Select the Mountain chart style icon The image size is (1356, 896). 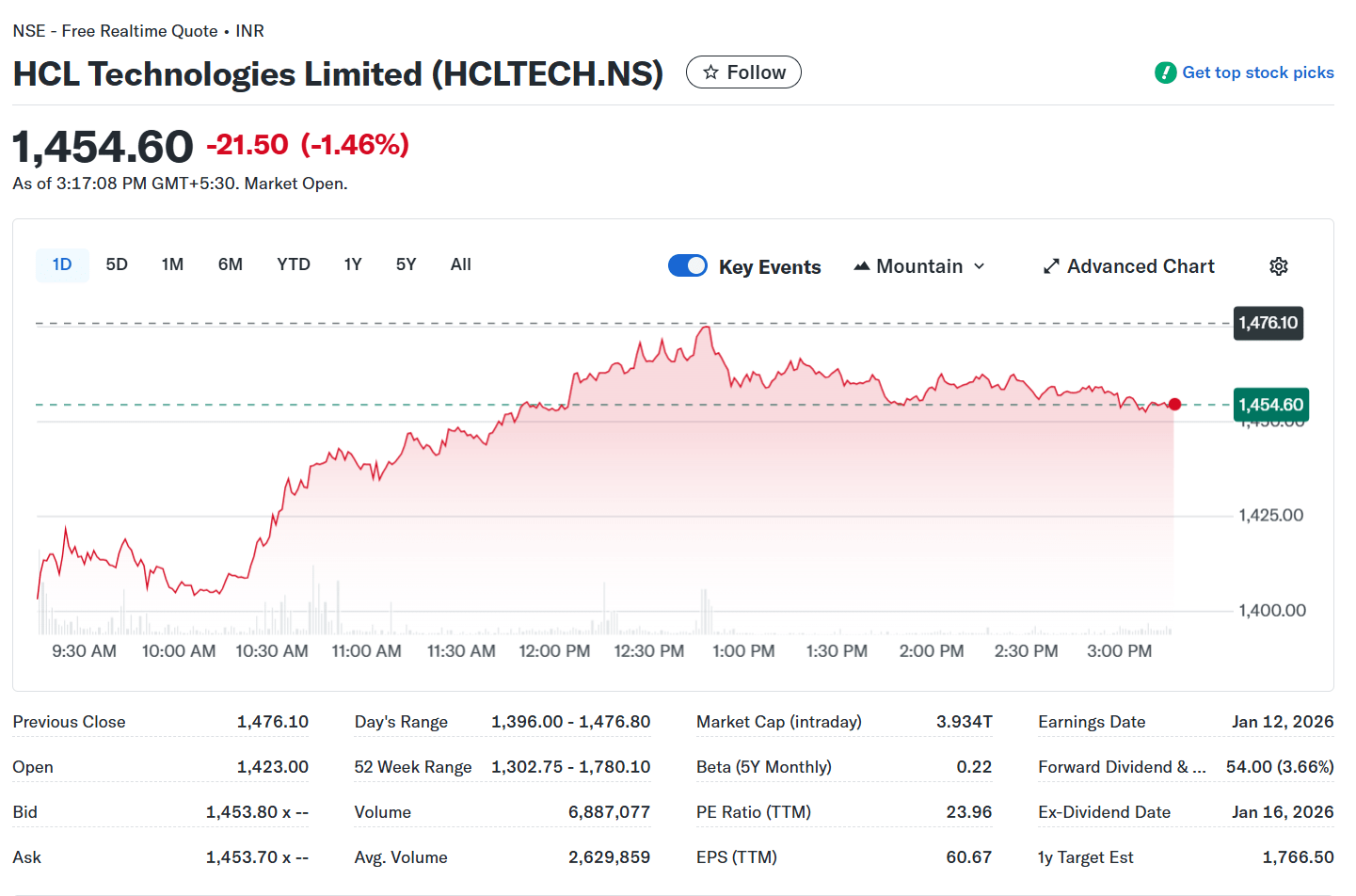click(861, 265)
